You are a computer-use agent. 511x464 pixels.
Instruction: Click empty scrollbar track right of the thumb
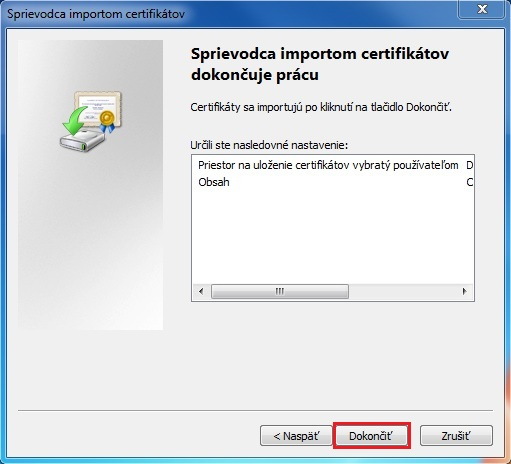point(403,291)
